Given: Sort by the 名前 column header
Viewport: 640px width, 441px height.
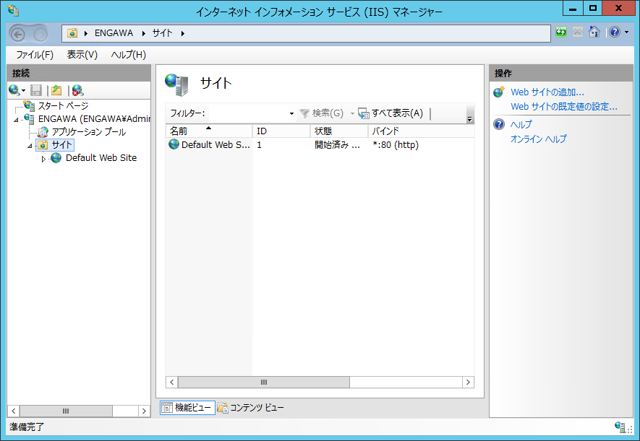Looking at the screenshot, I should 209,131.
